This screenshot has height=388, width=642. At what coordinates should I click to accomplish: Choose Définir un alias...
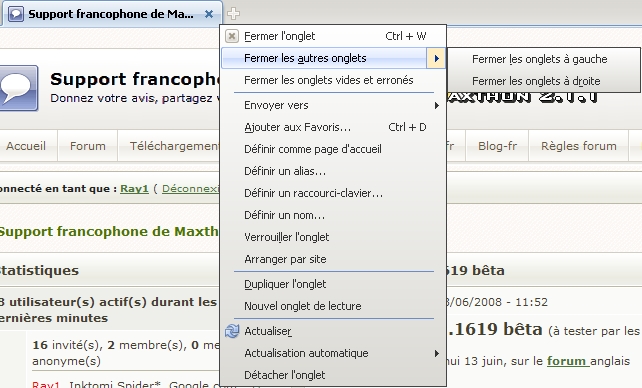click(x=333, y=171)
